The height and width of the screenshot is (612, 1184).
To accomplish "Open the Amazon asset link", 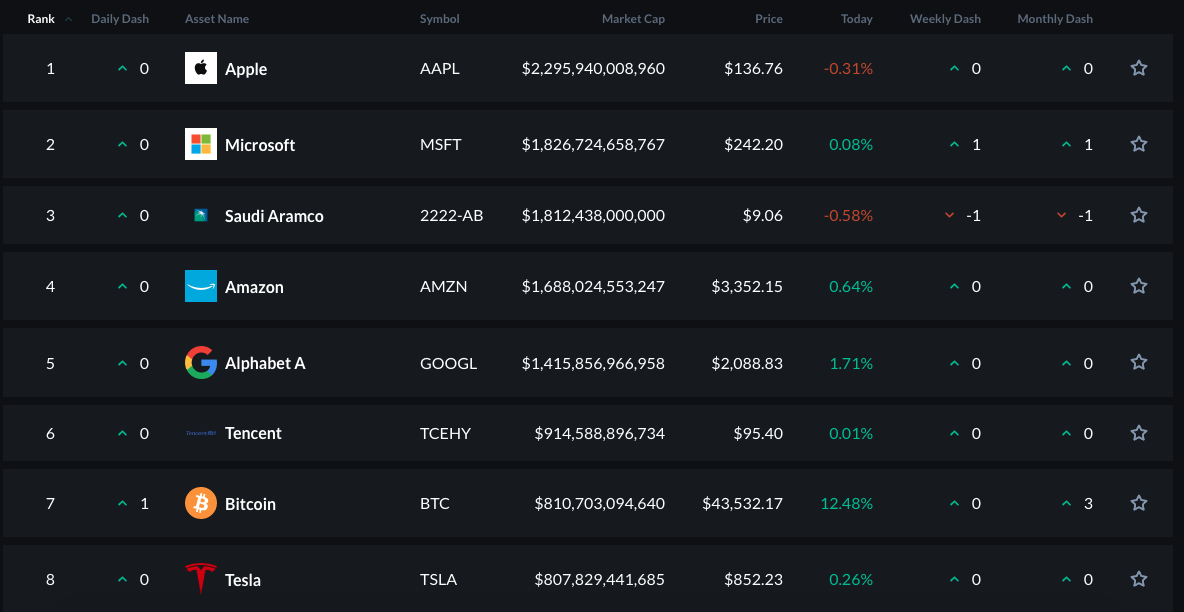I will tap(254, 287).
